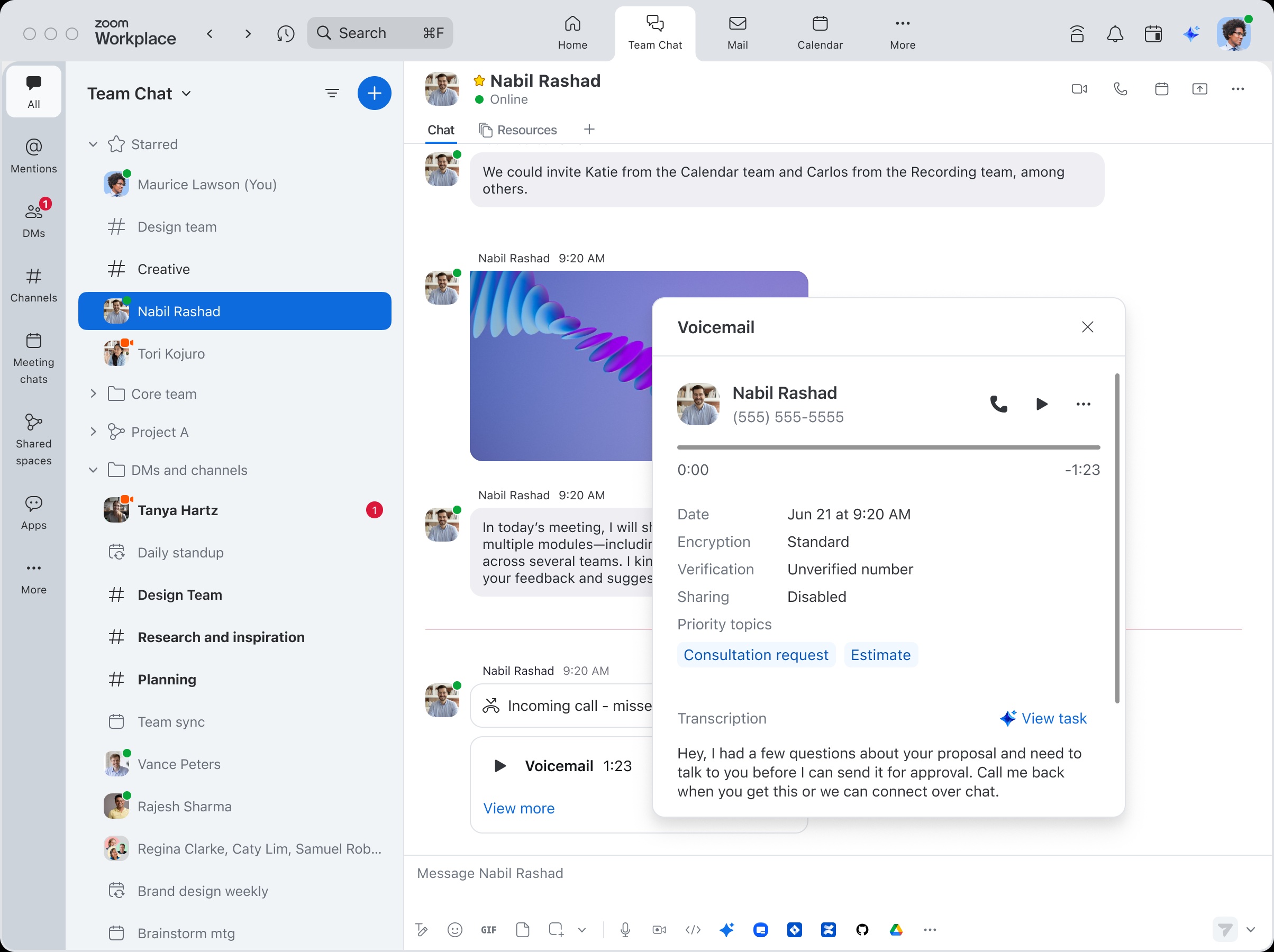Go forward with the right arrow
1274x952 pixels.
click(248, 33)
